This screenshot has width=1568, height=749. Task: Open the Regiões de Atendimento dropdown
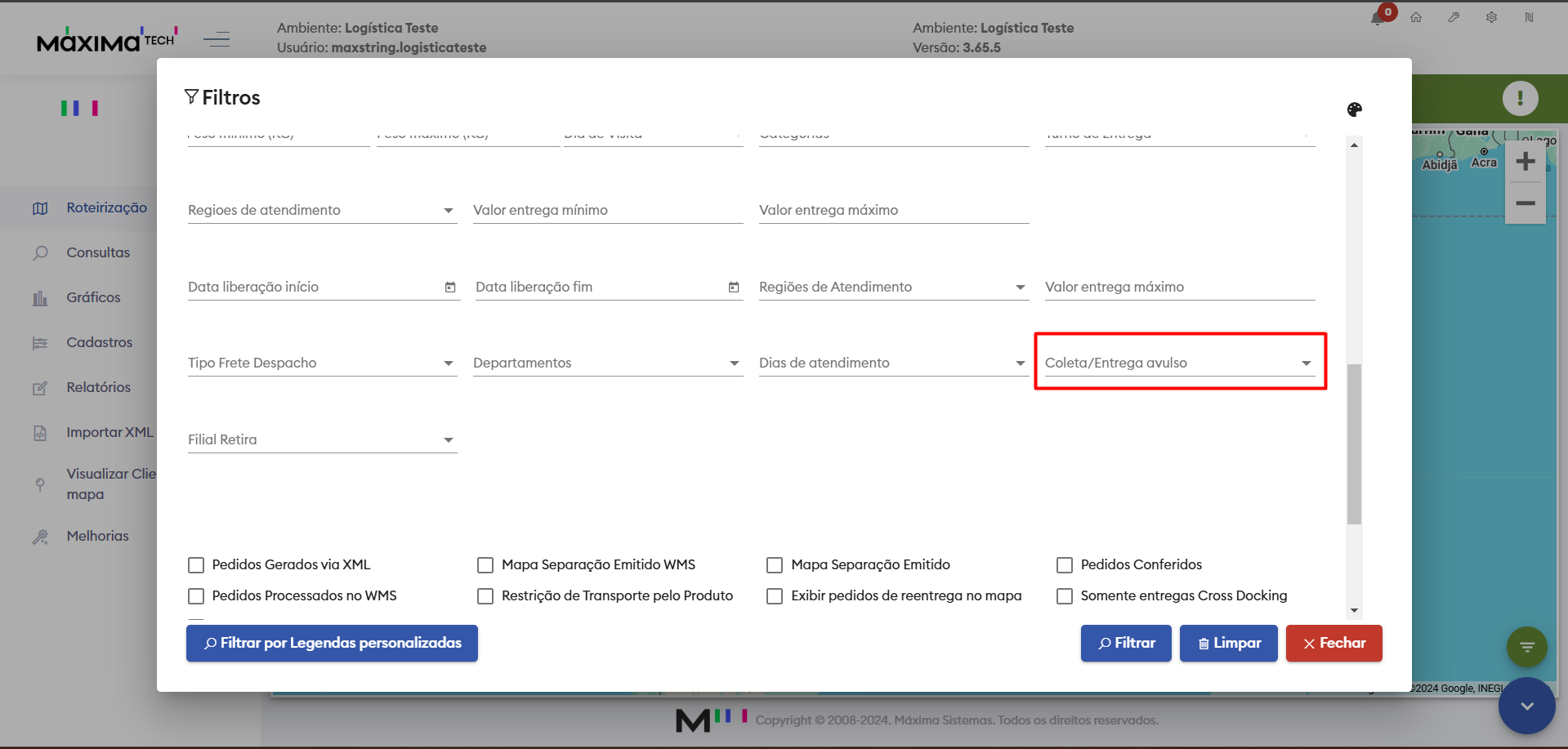pos(894,287)
